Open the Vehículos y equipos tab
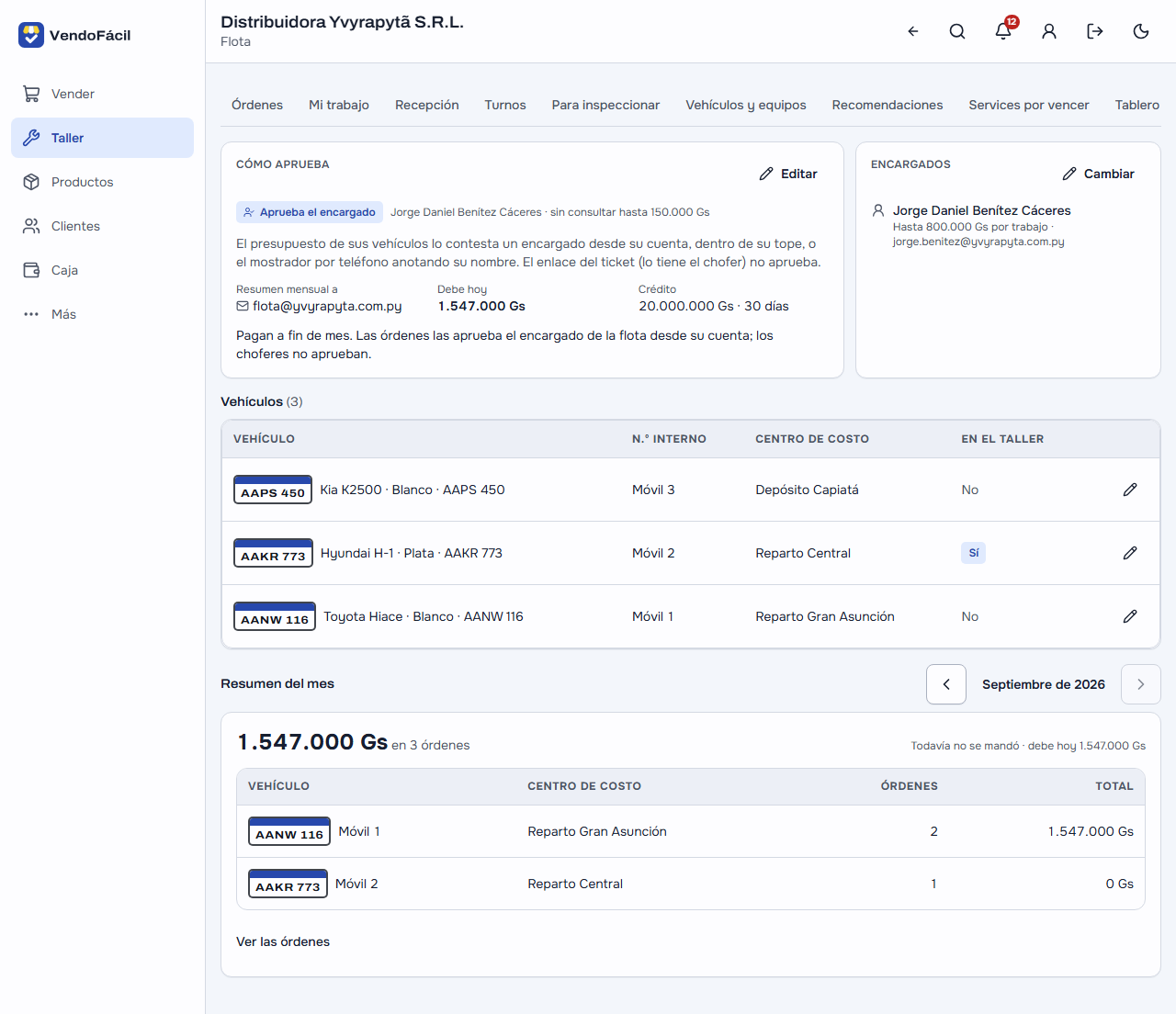The width and height of the screenshot is (1176, 1014). [x=746, y=105]
